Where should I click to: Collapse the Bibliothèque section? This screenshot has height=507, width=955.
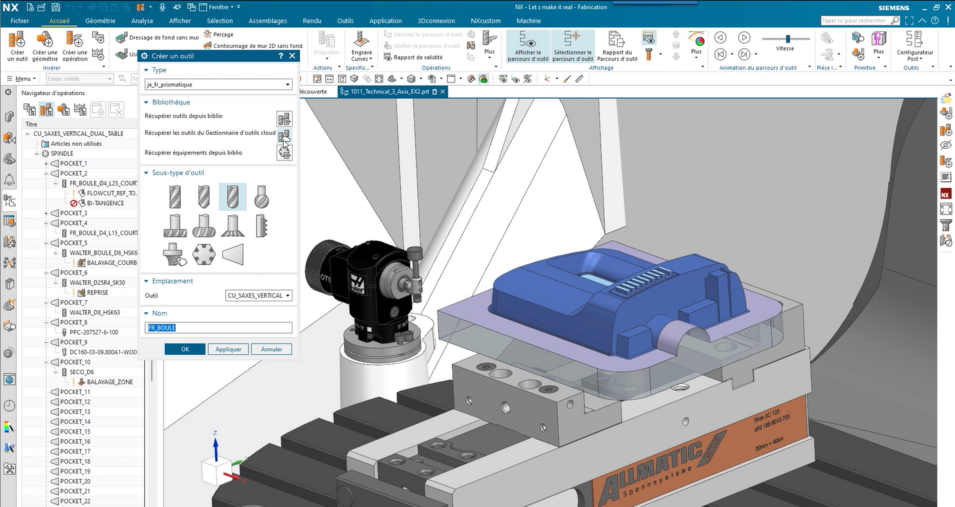click(146, 102)
